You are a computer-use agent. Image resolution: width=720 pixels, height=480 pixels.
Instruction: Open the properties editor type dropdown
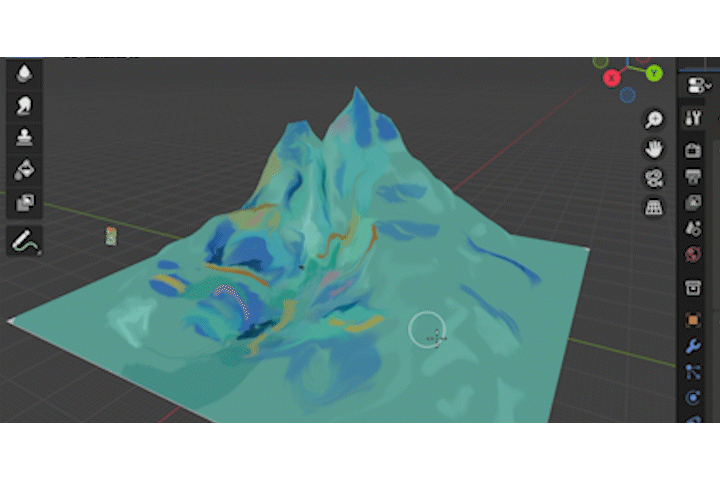click(x=698, y=85)
